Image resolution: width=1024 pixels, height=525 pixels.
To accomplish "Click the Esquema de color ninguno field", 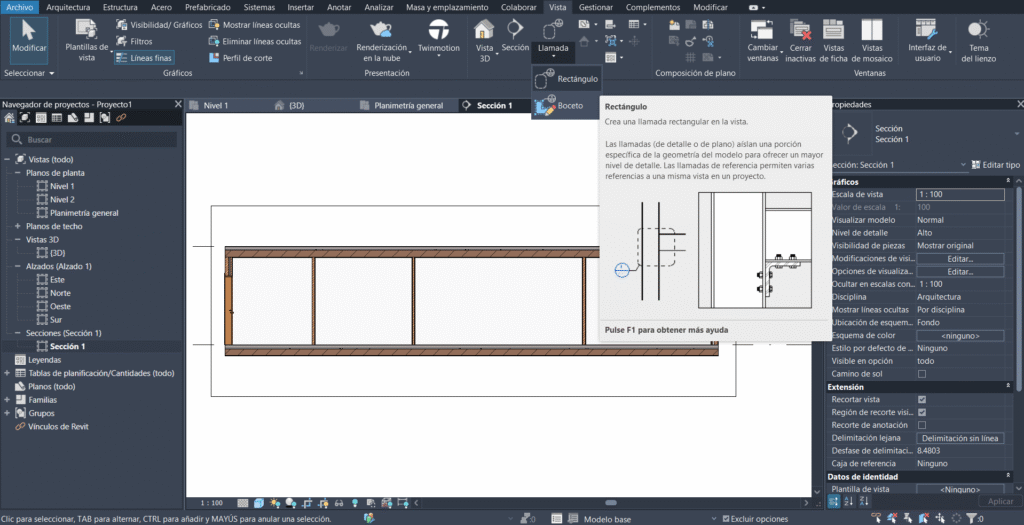I will coord(960,335).
